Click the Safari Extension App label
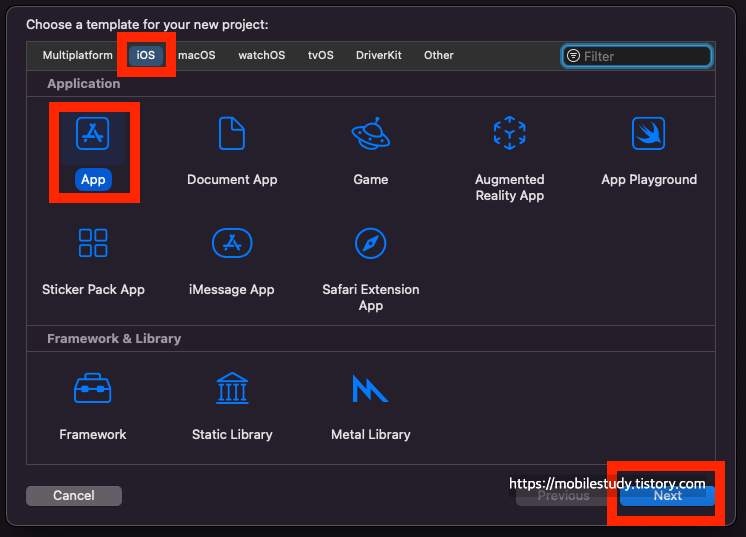Screen dimensions: 746x537 371,297
